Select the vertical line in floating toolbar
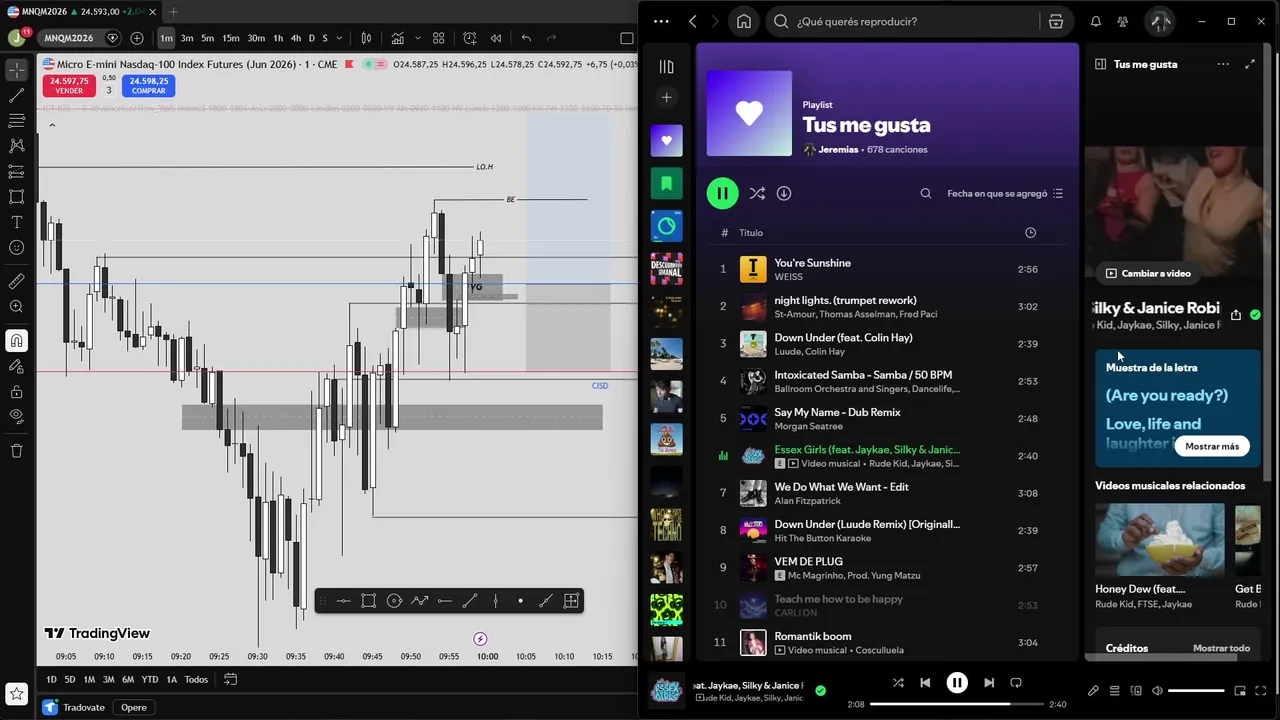 [x=495, y=601]
